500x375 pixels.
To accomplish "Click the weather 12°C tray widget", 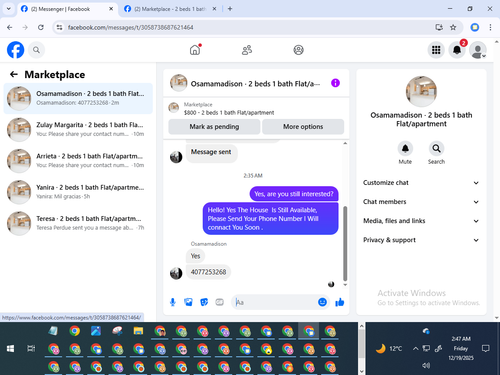I will [389, 349].
